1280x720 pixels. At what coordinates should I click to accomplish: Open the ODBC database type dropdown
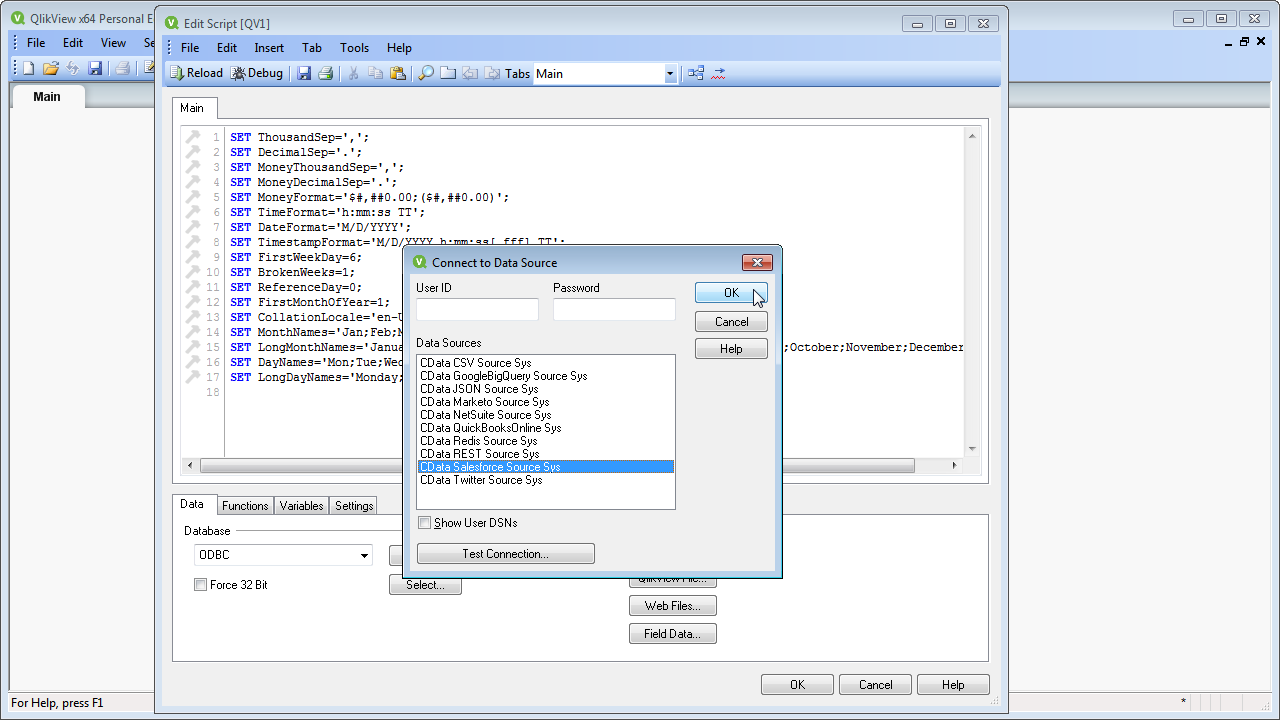click(x=364, y=556)
